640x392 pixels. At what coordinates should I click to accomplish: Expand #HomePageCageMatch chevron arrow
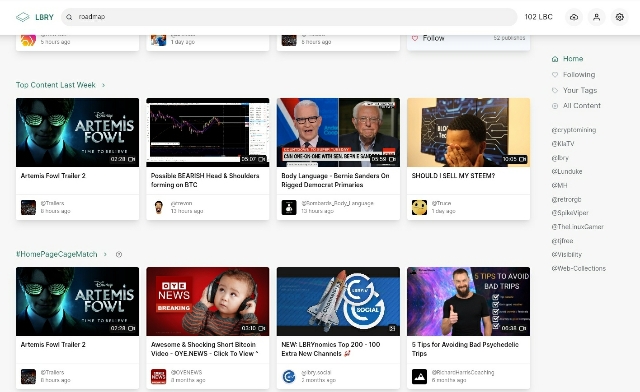tap(105, 254)
